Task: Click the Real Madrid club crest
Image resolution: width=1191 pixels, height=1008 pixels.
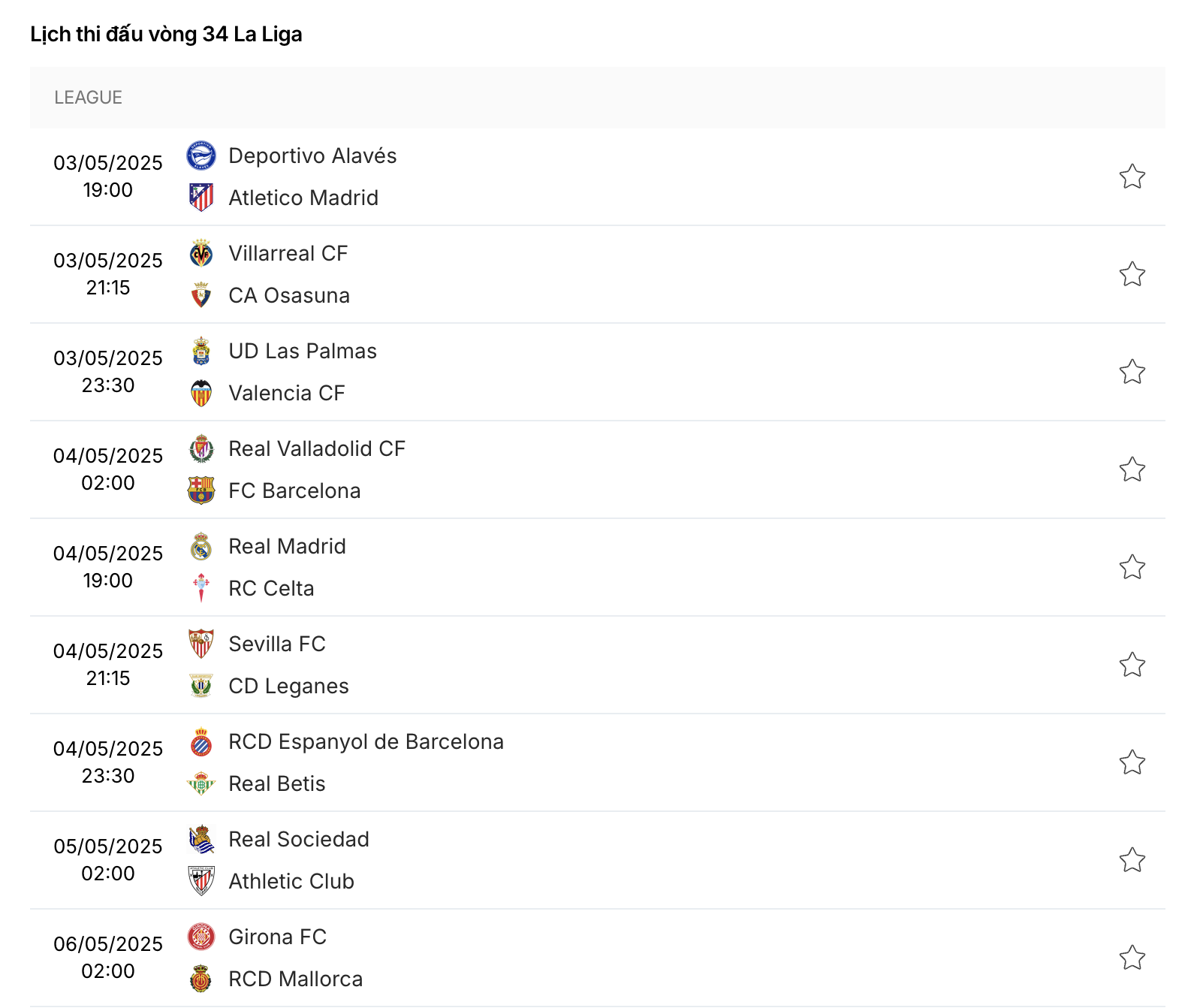Action: (x=201, y=546)
